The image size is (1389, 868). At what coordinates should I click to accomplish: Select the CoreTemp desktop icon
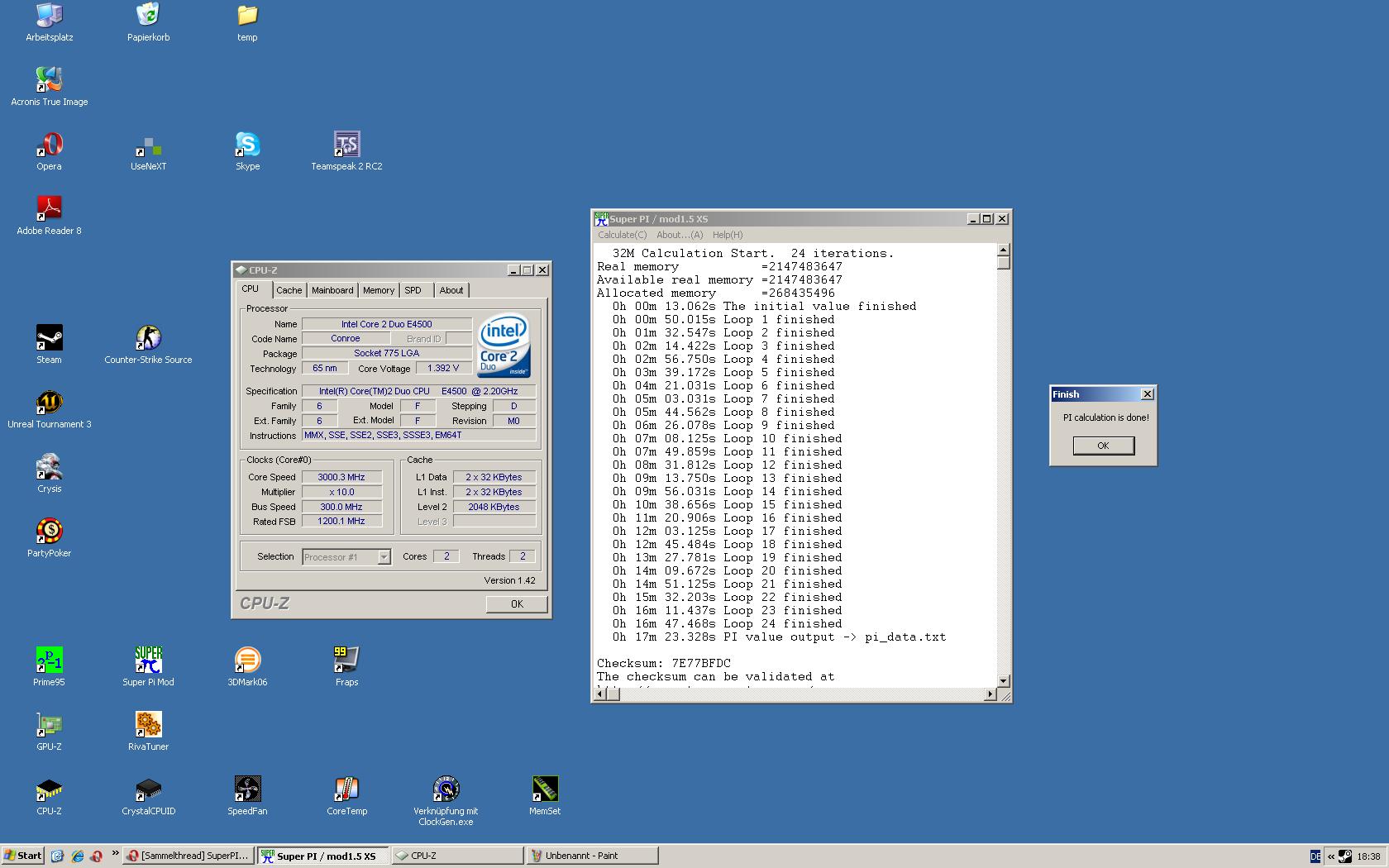point(346,789)
